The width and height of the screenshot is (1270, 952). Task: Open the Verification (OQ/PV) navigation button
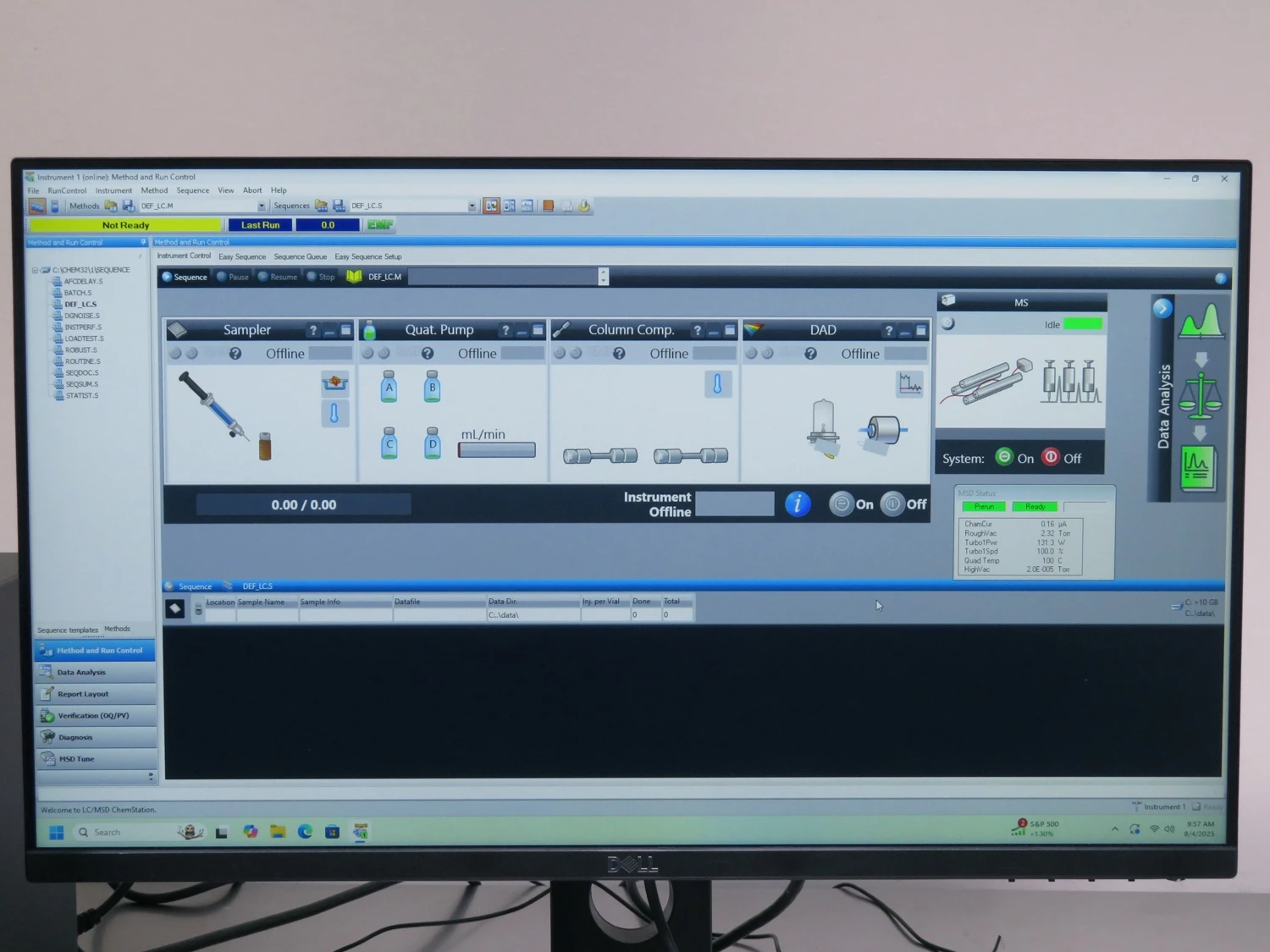[x=96, y=716]
